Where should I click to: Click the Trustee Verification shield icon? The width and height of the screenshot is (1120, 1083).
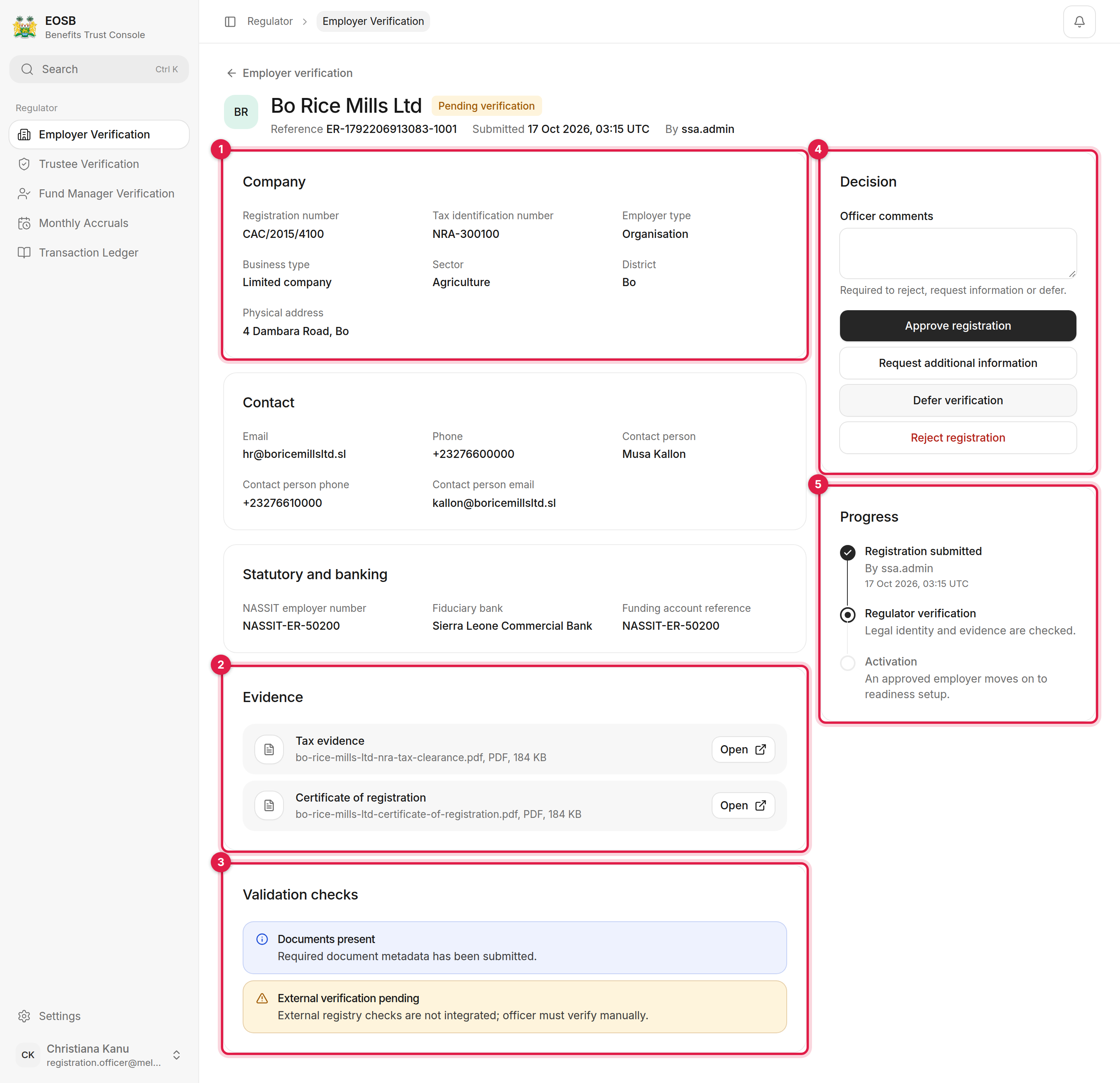[x=24, y=164]
